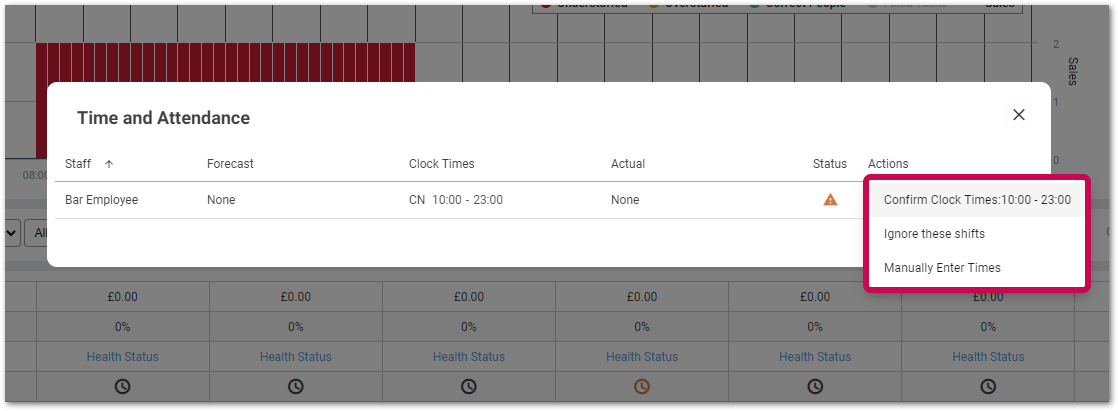
Task: Click the clock icon right of the orange clock
Action: pos(815,386)
